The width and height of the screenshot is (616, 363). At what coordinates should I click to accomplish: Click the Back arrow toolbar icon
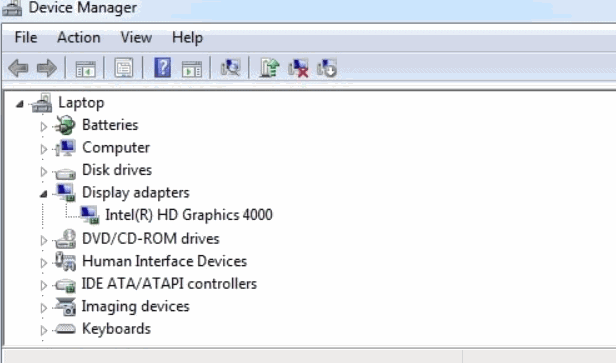pos(18,68)
